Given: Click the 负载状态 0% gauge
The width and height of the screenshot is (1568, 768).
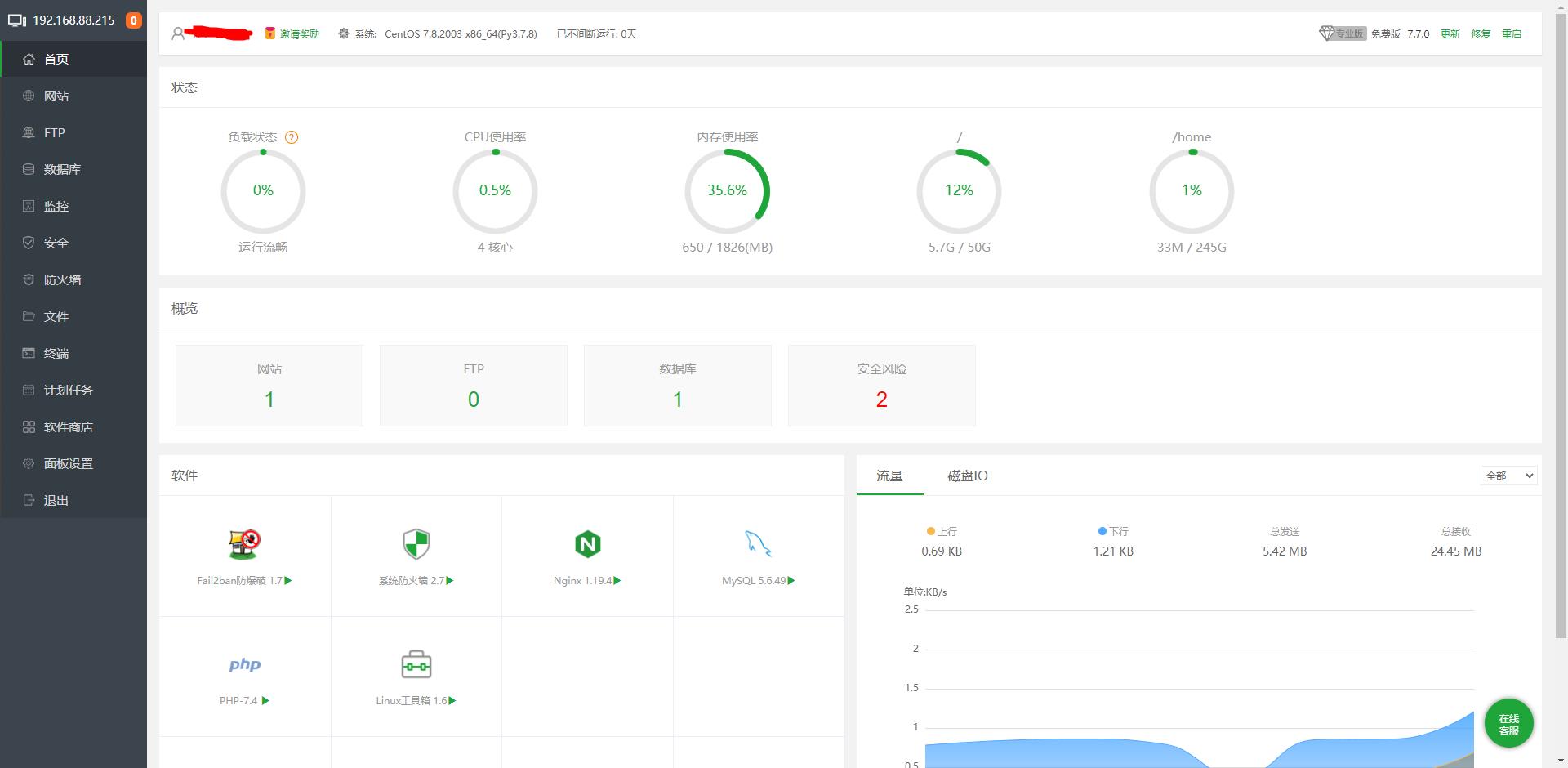Looking at the screenshot, I should pyautogui.click(x=263, y=191).
